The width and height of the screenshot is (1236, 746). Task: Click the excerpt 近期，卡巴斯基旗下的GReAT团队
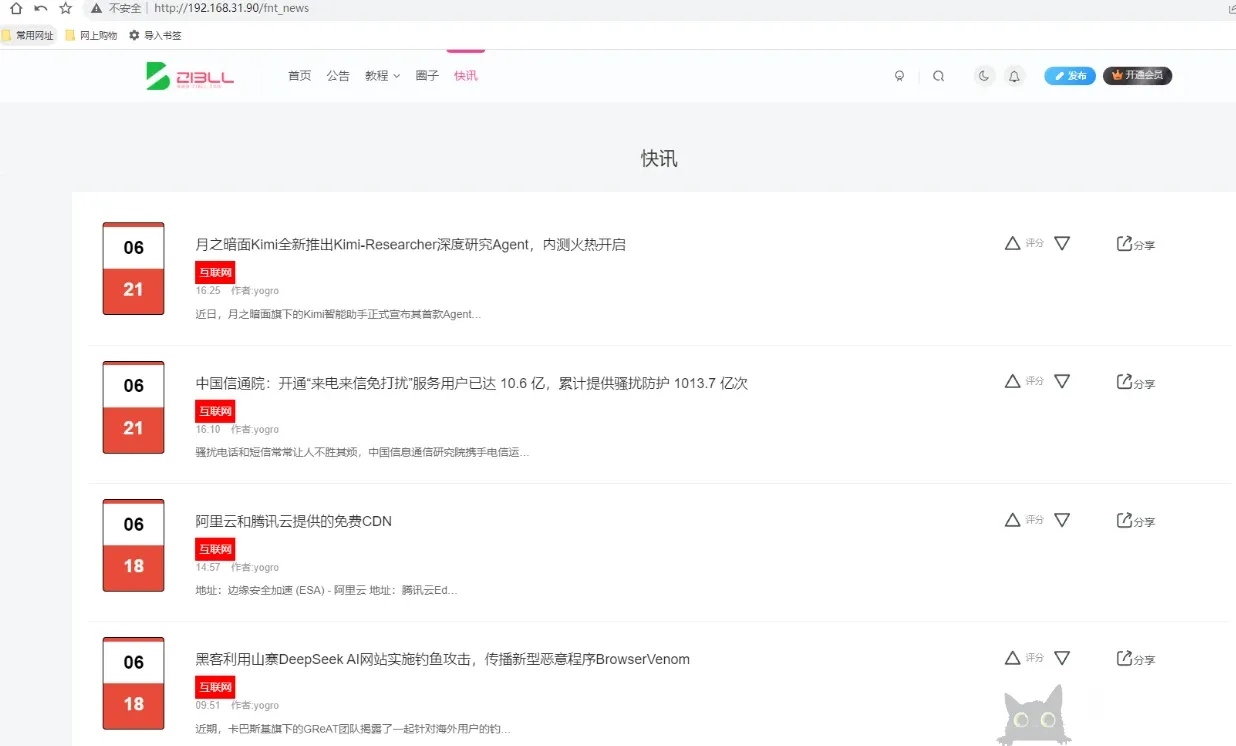[x=353, y=729]
